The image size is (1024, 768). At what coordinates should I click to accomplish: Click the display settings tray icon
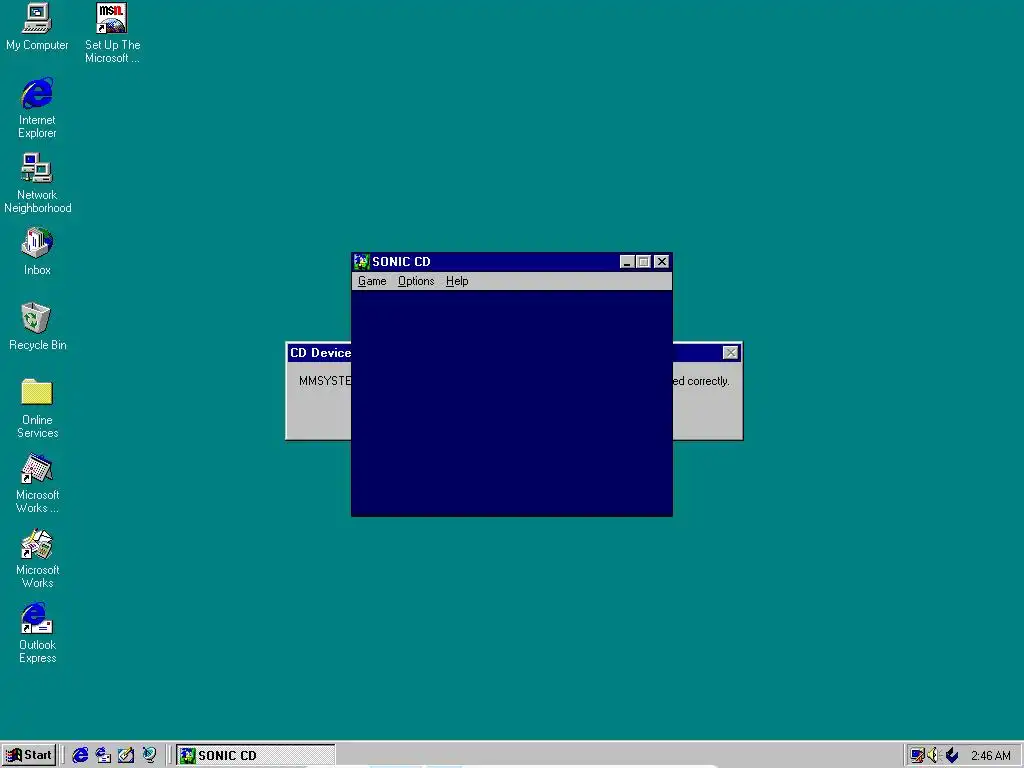click(918, 756)
